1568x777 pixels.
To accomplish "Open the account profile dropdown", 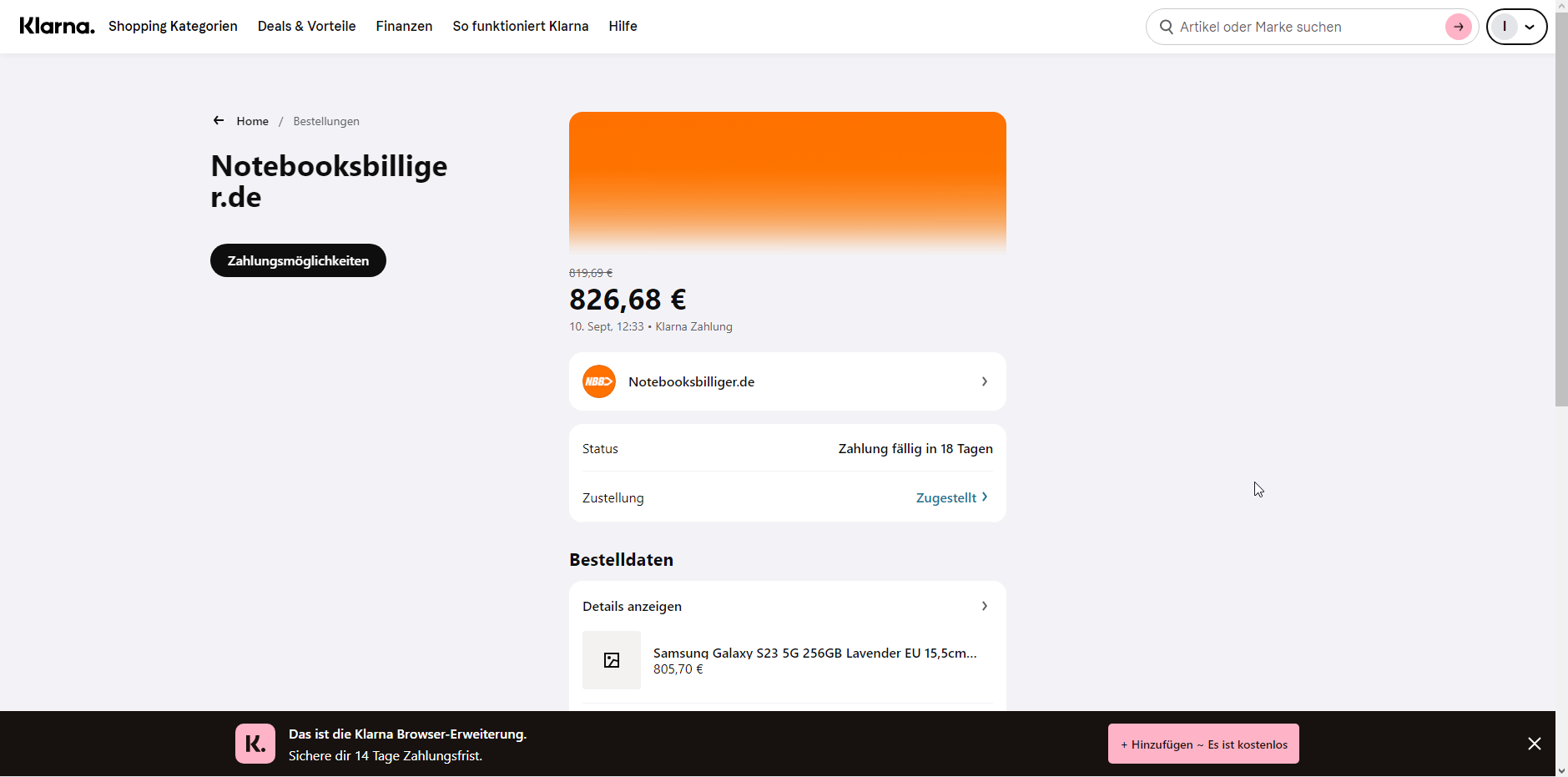I will point(1516,27).
